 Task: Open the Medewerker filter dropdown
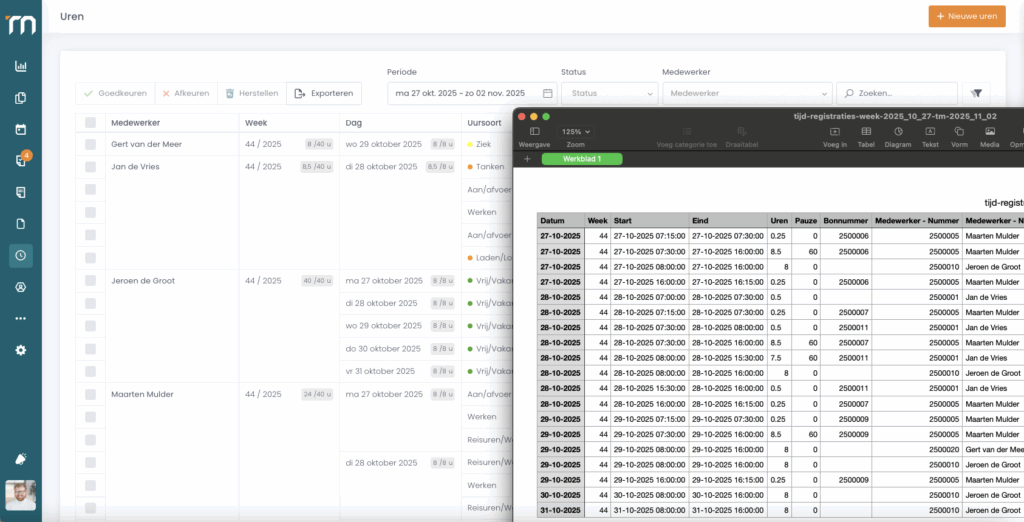point(746,93)
